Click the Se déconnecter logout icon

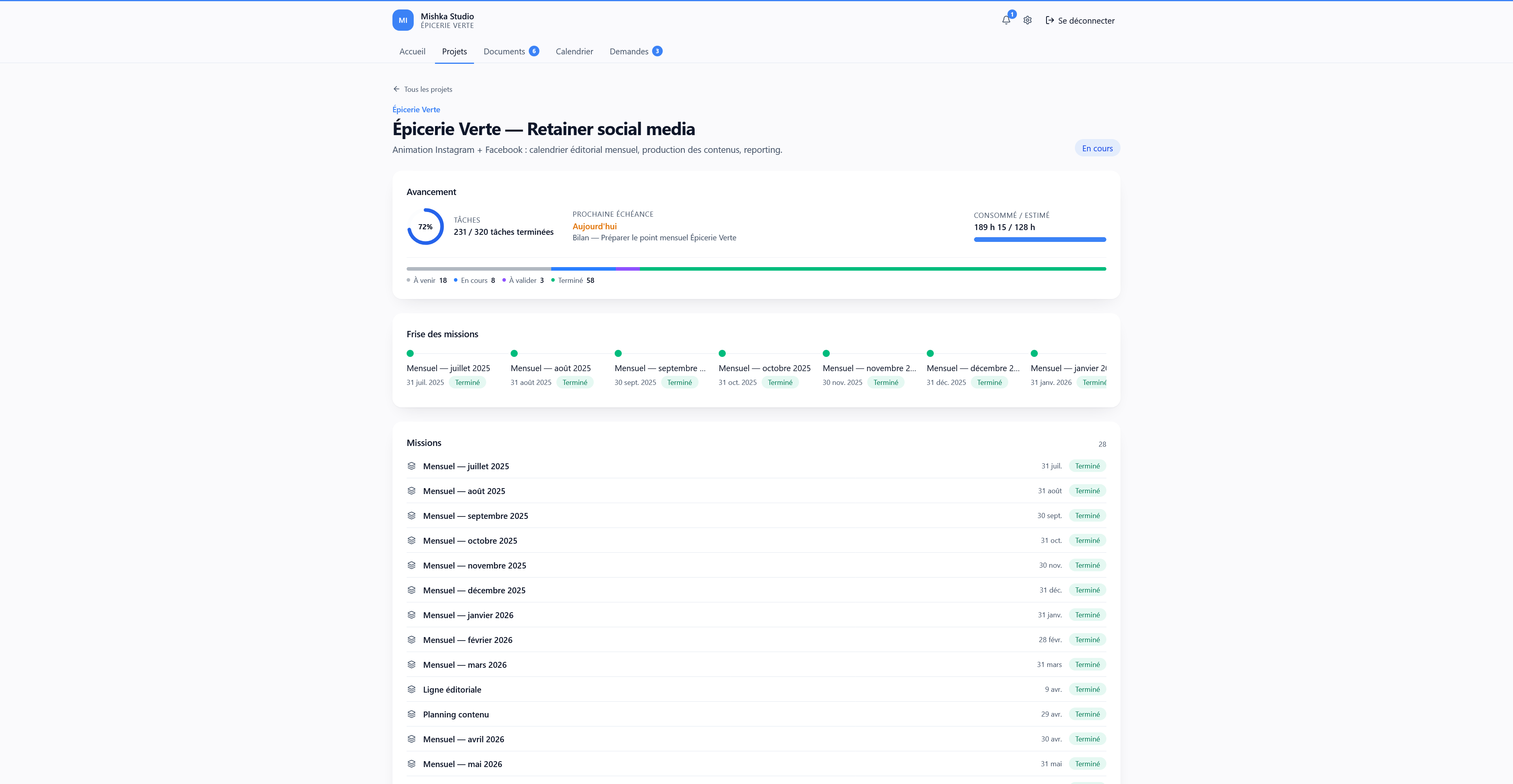click(x=1050, y=20)
